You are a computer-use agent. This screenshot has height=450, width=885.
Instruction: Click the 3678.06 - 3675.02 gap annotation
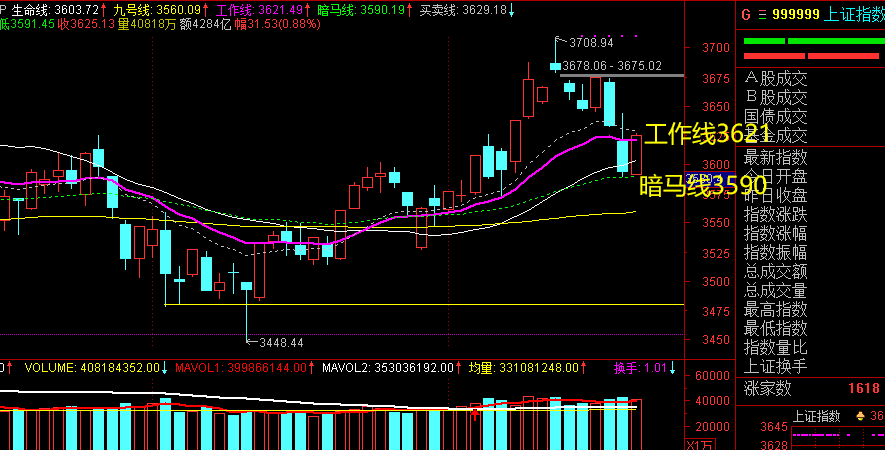(x=612, y=66)
